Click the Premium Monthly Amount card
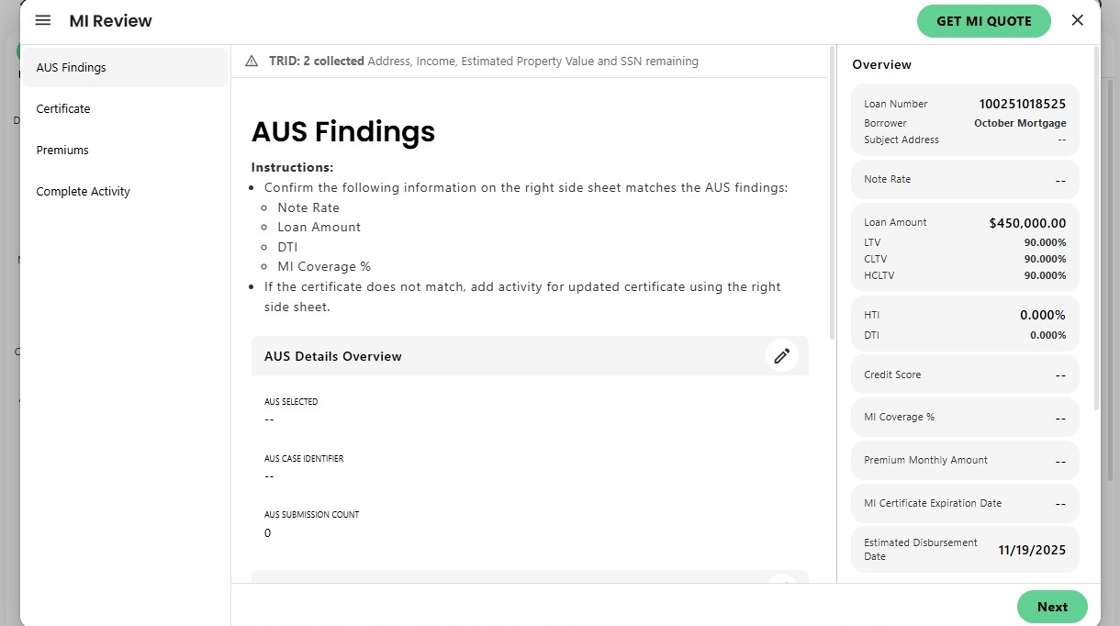 (x=965, y=461)
